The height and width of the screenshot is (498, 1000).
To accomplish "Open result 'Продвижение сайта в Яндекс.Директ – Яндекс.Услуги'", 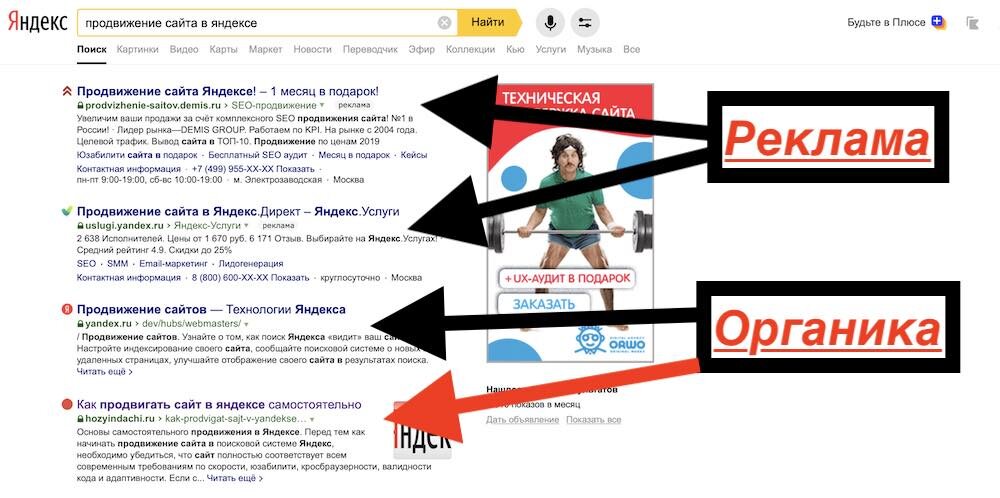I will (238, 211).
